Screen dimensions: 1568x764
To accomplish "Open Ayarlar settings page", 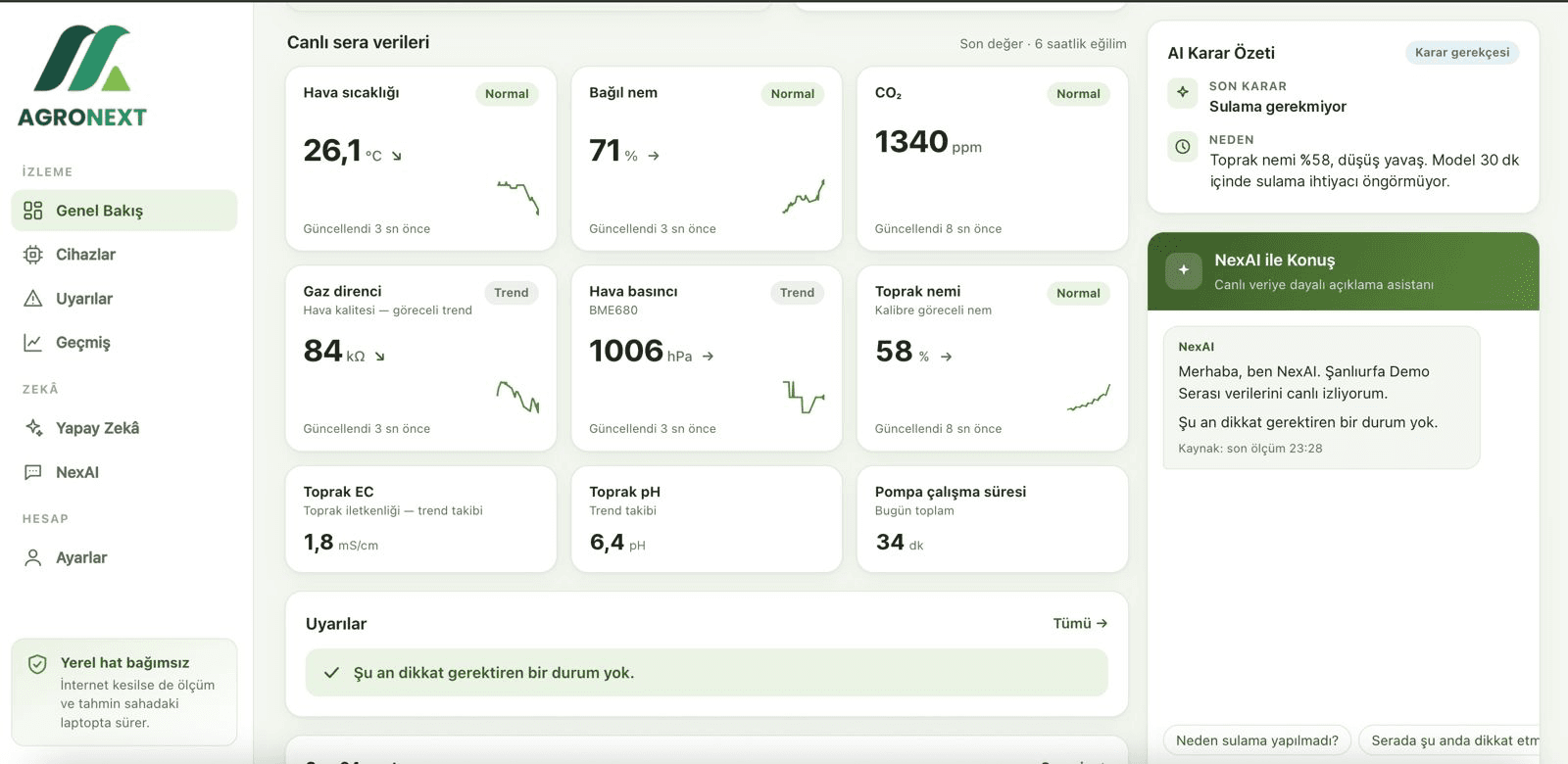I will point(124,557).
